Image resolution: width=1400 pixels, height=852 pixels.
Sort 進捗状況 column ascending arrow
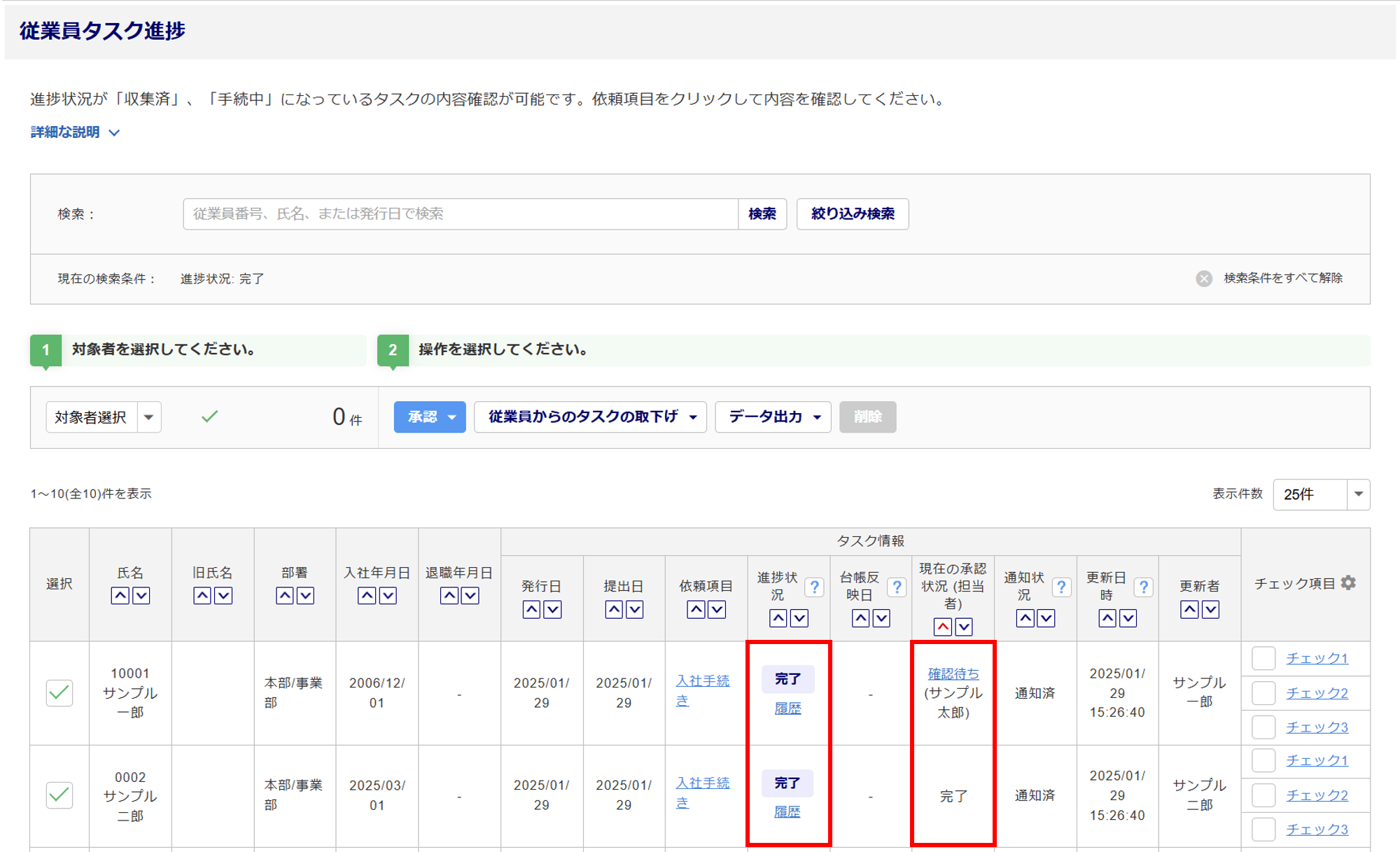pos(778,618)
